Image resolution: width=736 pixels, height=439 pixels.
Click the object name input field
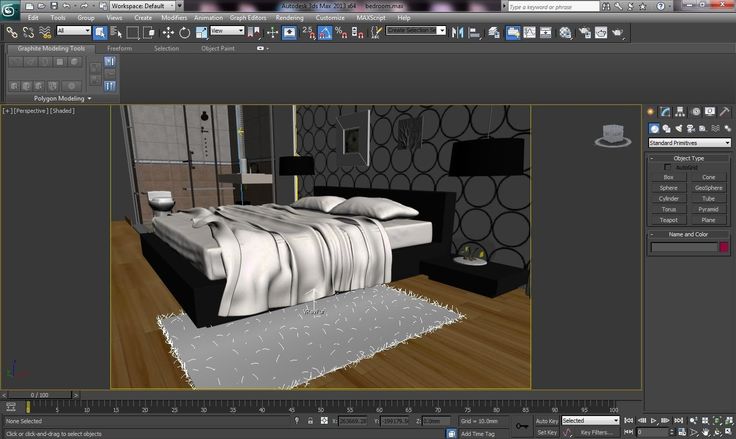(682, 247)
